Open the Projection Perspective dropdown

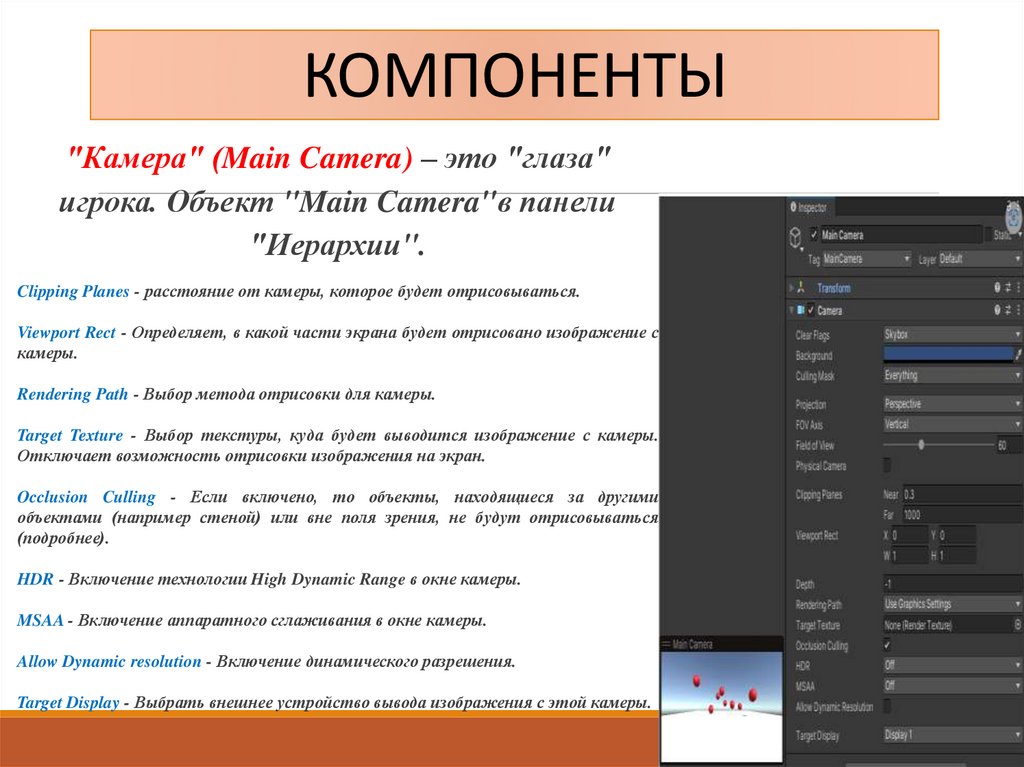click(952, 404)
